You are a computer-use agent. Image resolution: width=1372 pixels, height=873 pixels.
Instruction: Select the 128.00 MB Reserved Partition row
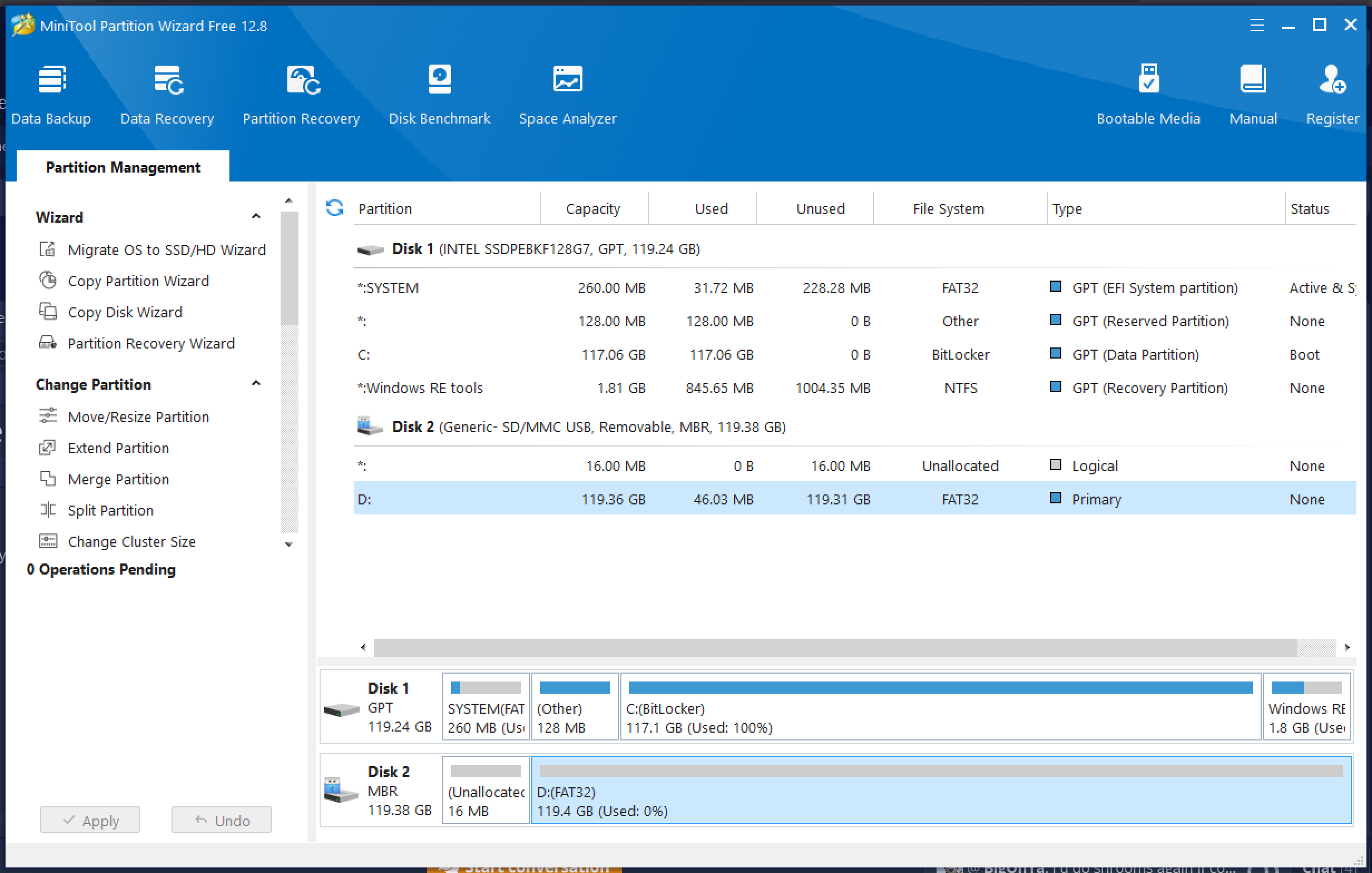tap(855, 321)
